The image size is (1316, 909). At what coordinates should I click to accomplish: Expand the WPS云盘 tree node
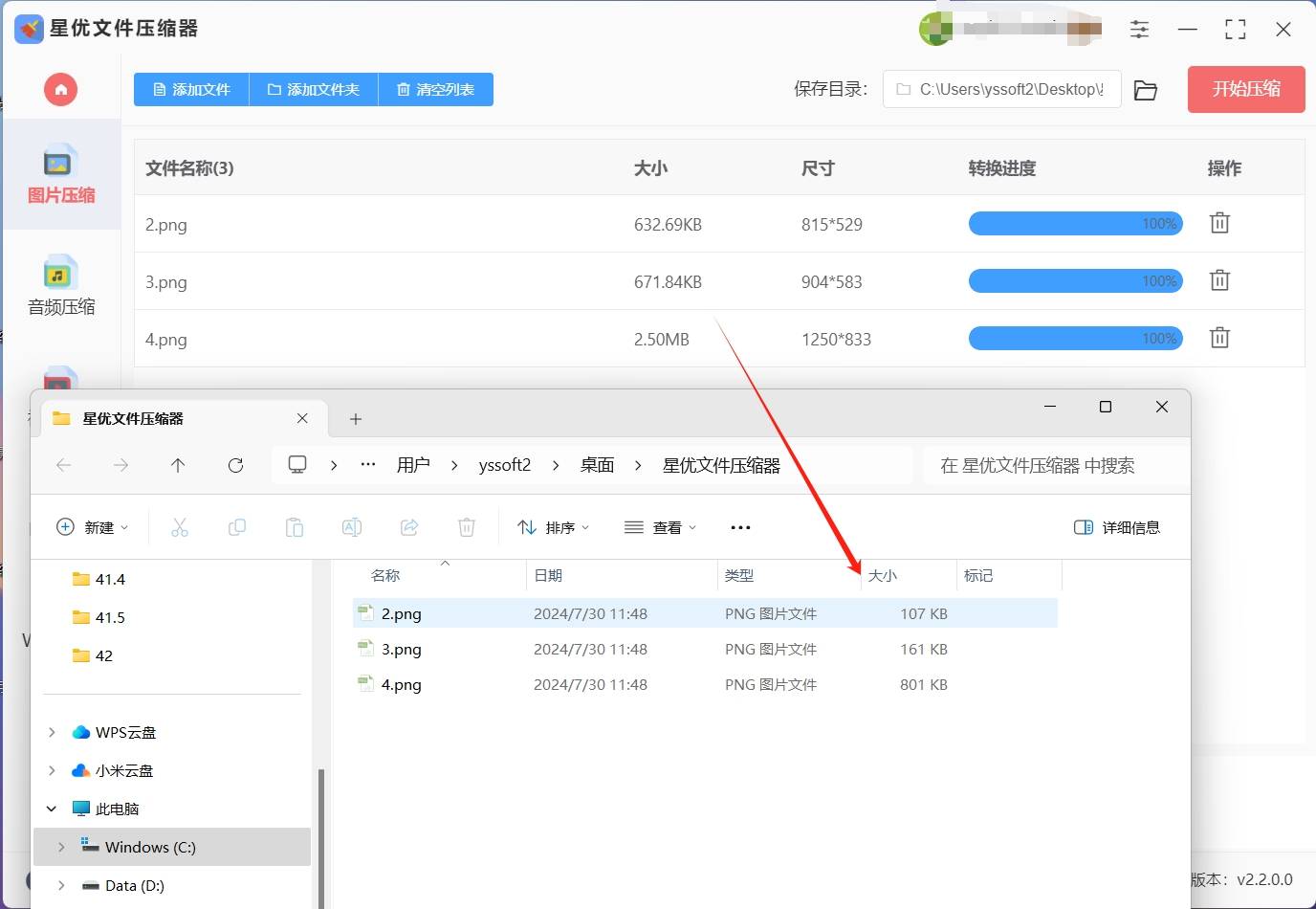pos(52,732)
